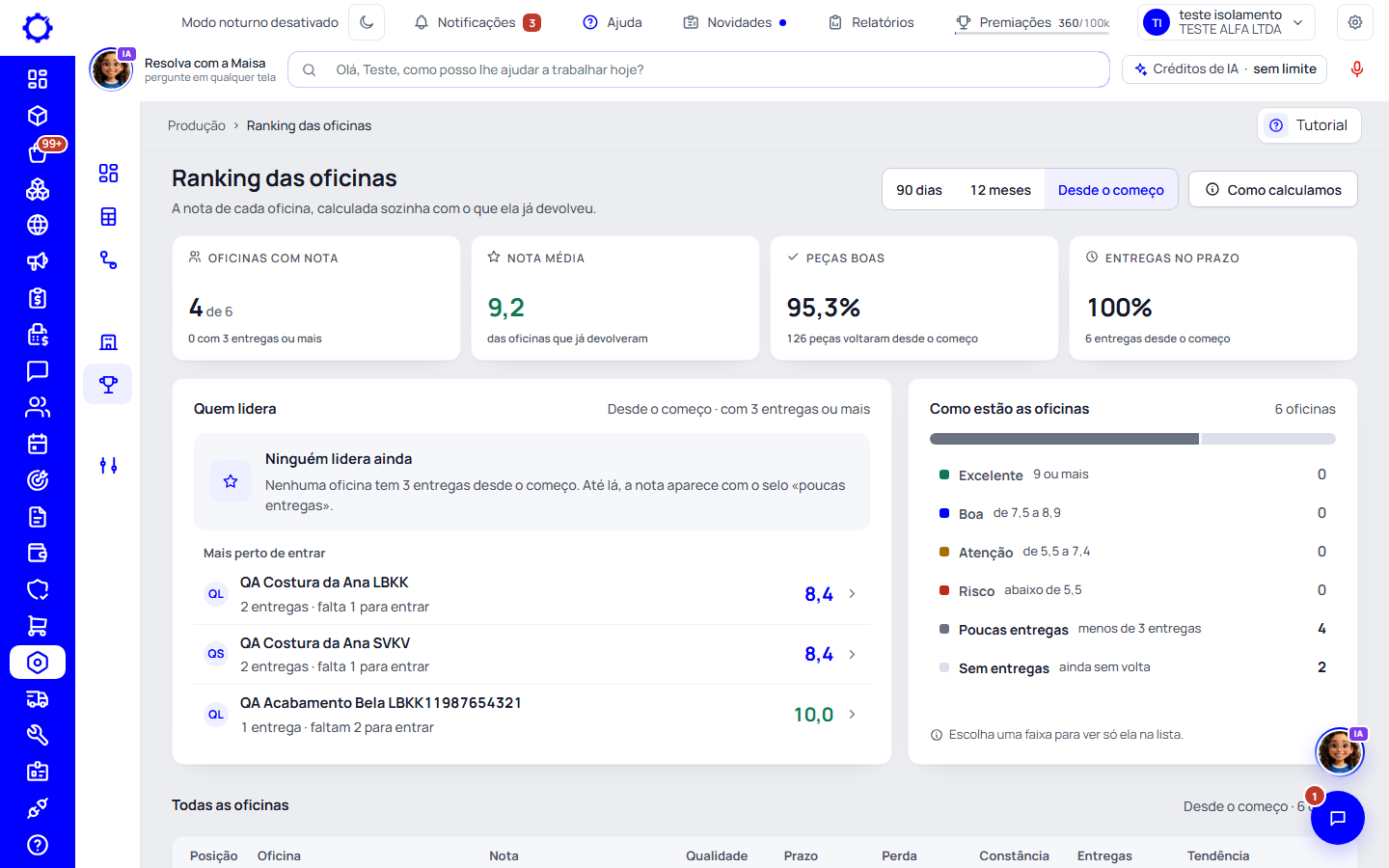Click the app logo at top left
The height and width of the screenshot is (868, 1389).
(38, 28)
